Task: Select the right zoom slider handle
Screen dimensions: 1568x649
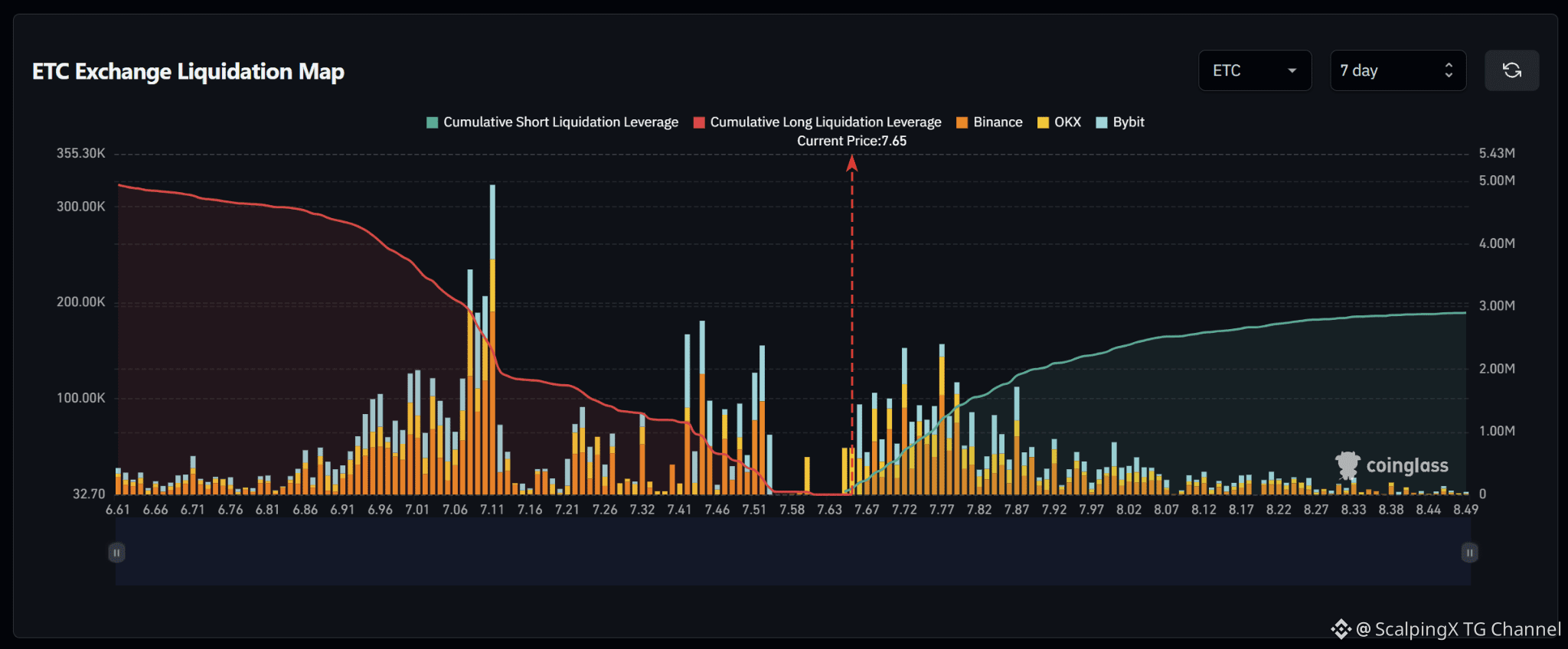Action: 1469,553
